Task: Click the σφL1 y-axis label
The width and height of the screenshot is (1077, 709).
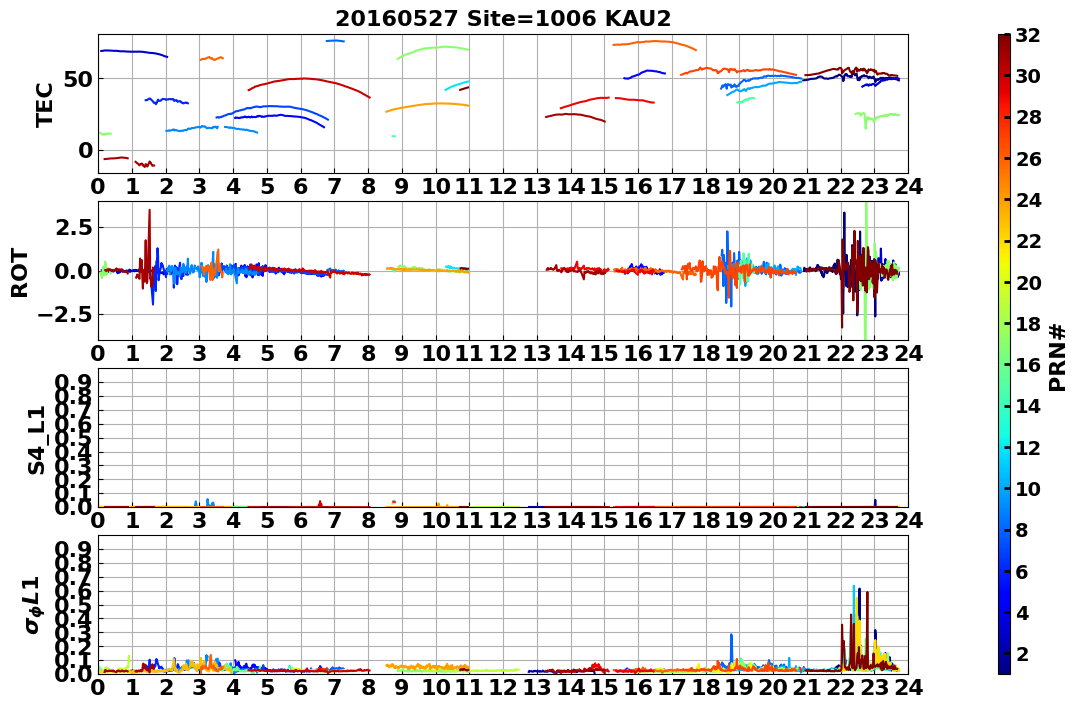Action: click(x=34, y=604)
